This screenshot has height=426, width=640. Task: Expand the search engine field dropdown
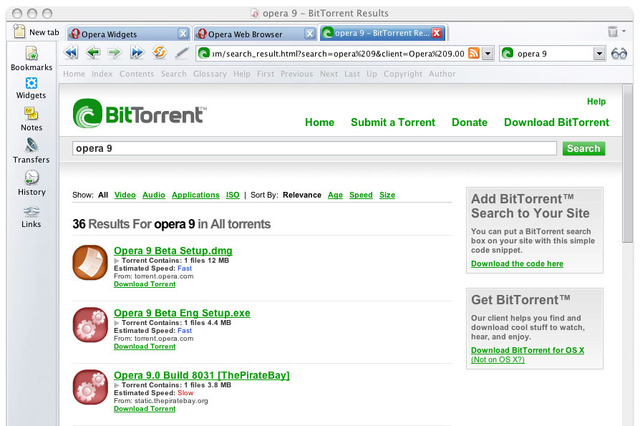599,53
